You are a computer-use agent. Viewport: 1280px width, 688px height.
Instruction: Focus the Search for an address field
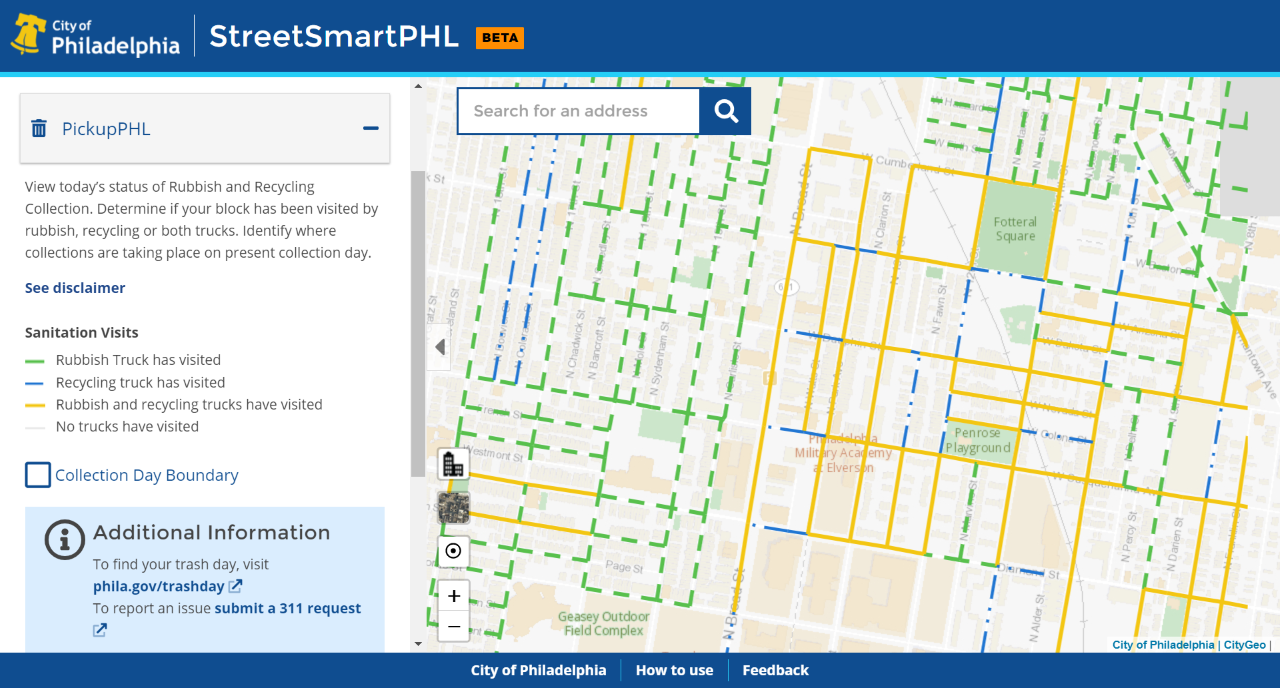click(x=578, y=111)
